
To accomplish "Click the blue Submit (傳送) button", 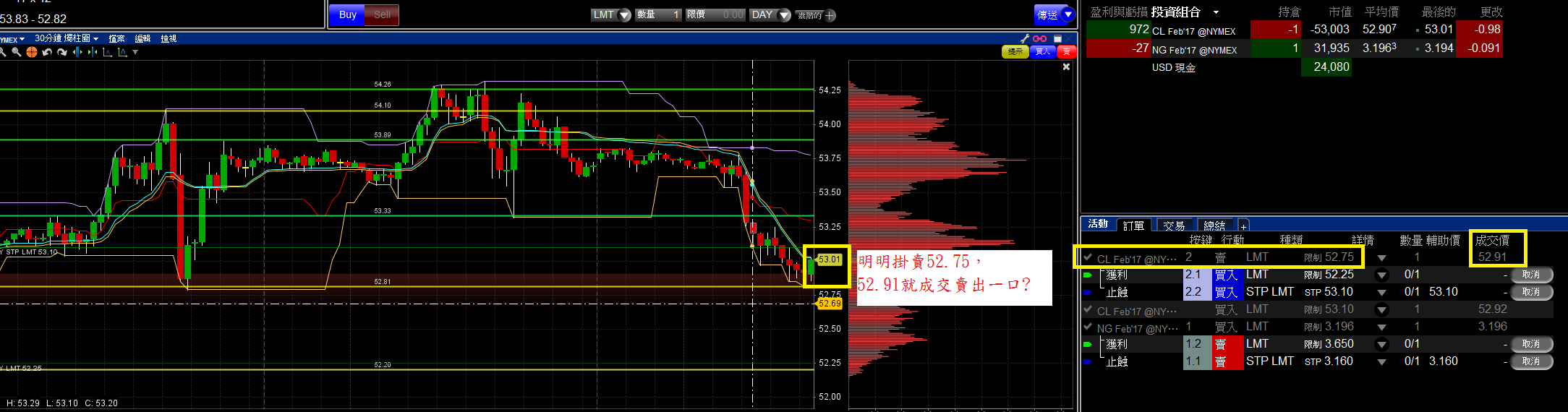I will coord(1047,14).
